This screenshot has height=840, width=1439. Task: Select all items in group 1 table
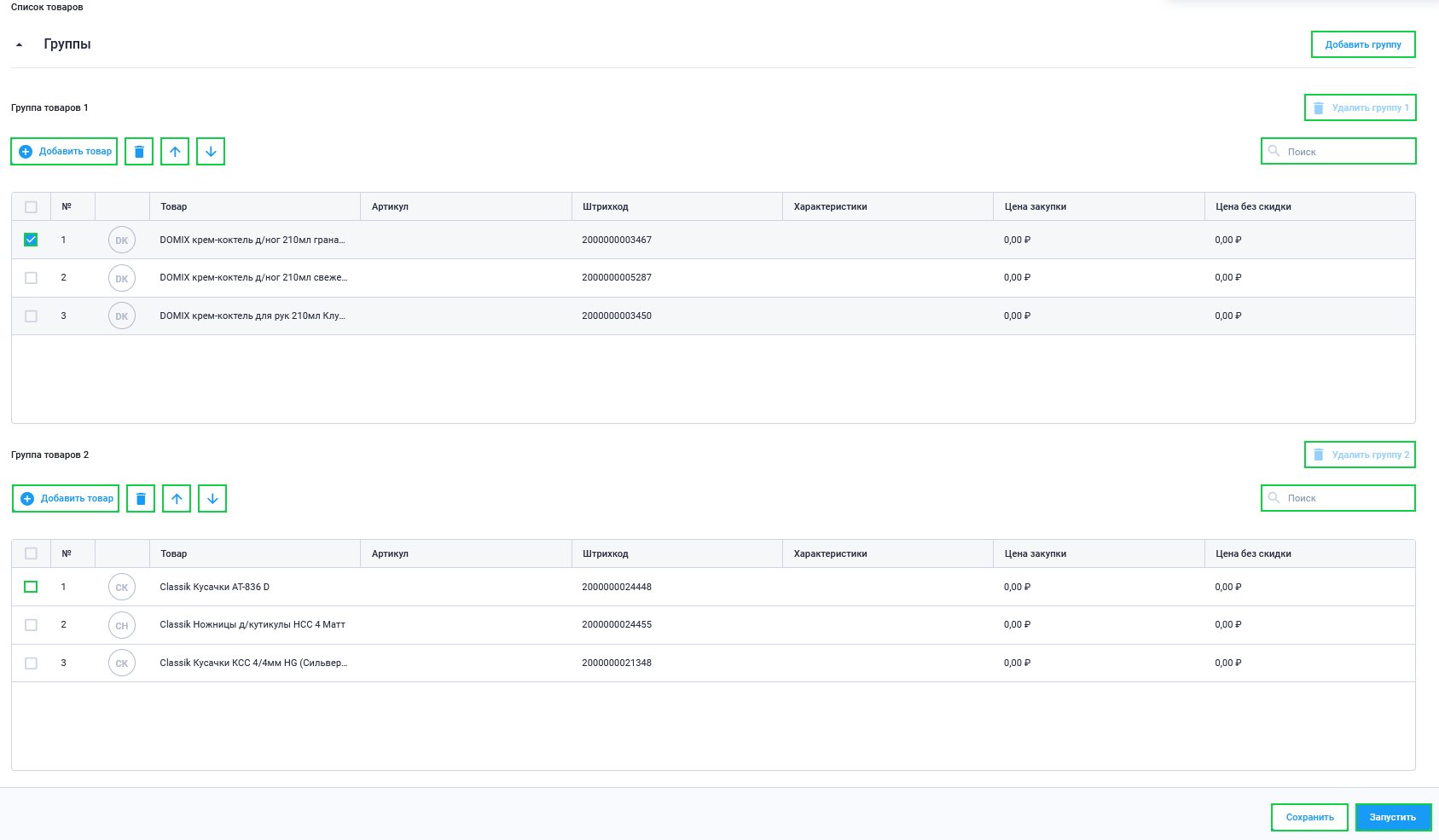click(x=31, y=206)
